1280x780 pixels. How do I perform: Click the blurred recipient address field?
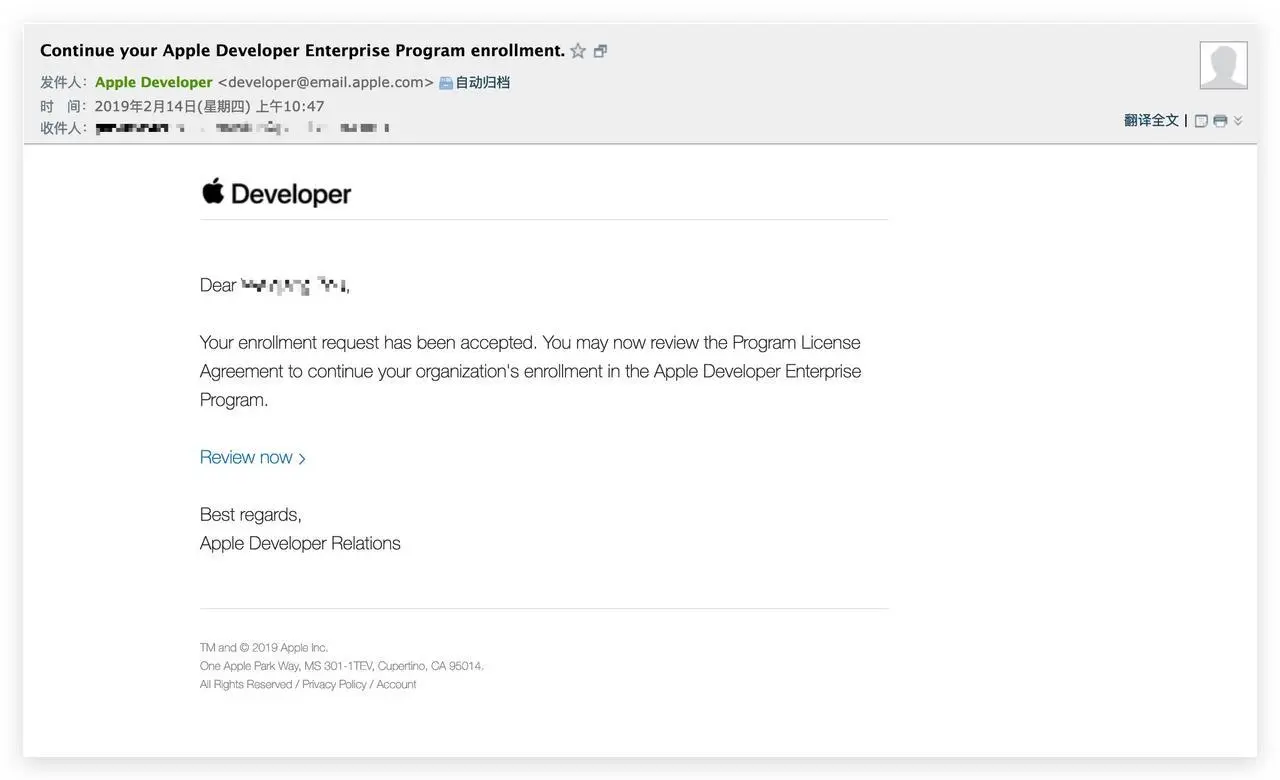(242, 128)
